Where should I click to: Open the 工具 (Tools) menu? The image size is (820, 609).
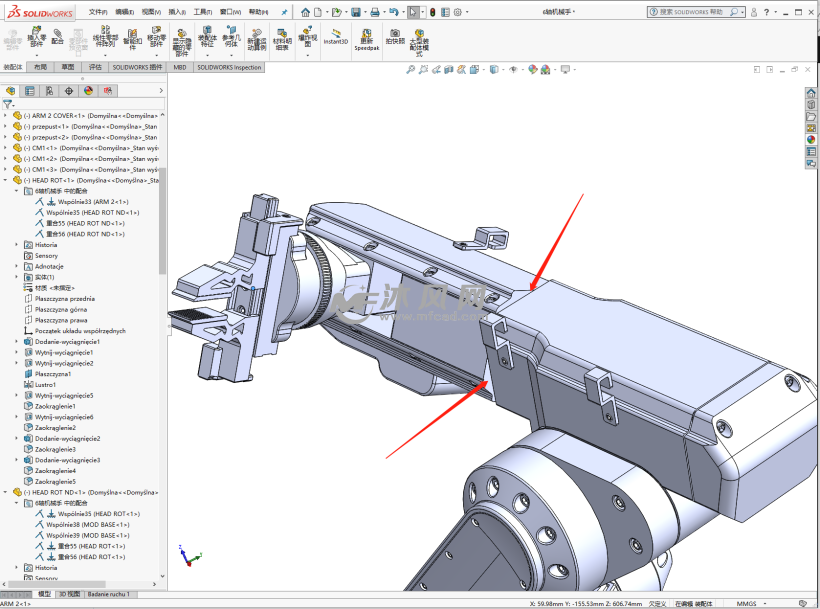202,12
